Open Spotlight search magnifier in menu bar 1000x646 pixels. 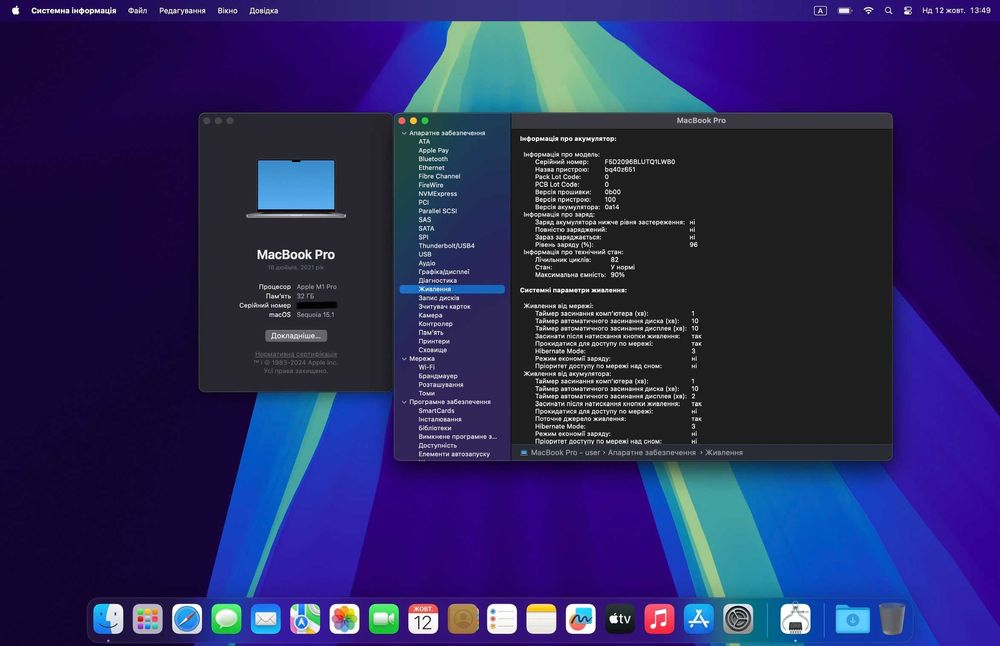[888, 10]
